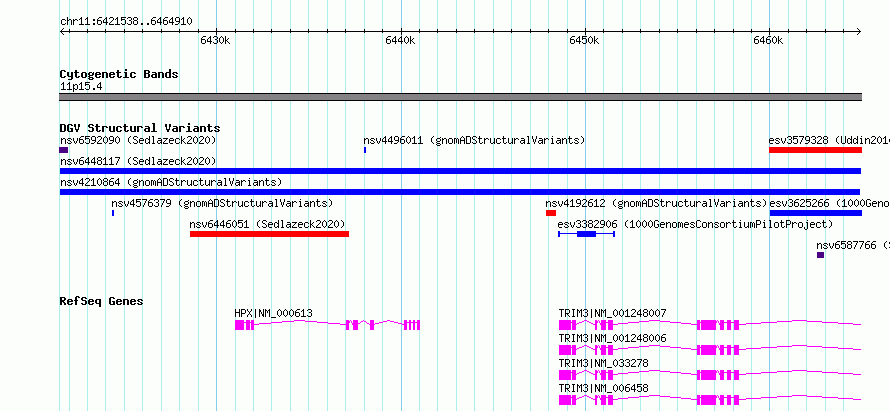Select the long blue nsv6448117 bar

coord(460,171)
